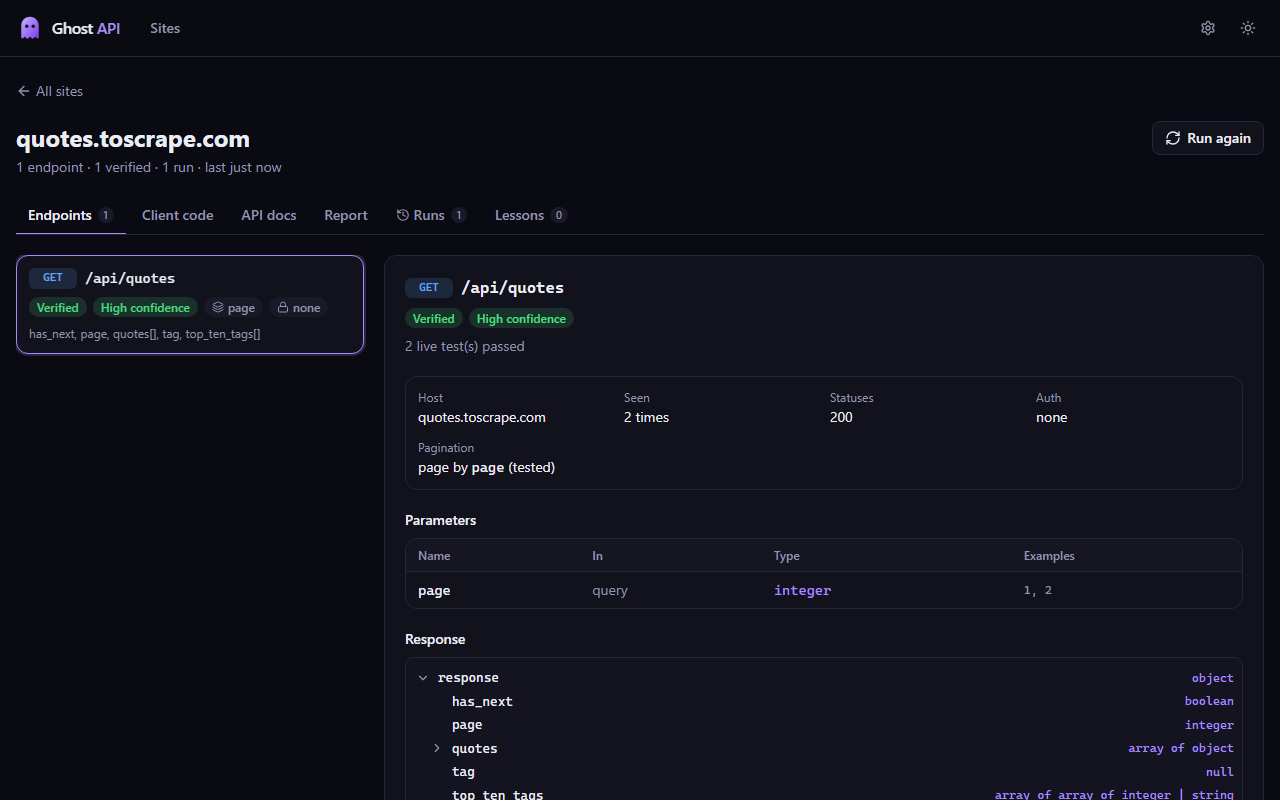This screenshot has height=800, width=1280.
Task: Click the Ghost API purple ghost logo
Action: pyautogui.click(x=30, y=28)
